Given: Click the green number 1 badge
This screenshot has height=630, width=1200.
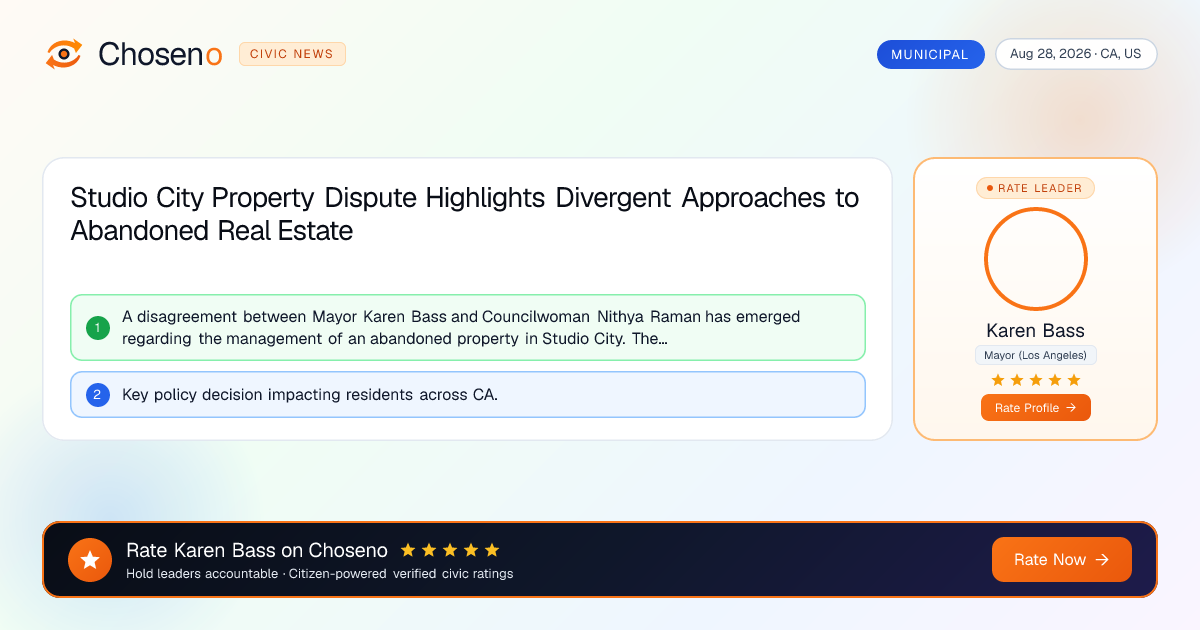Looking at the screenshot, I should coord(98,327).
